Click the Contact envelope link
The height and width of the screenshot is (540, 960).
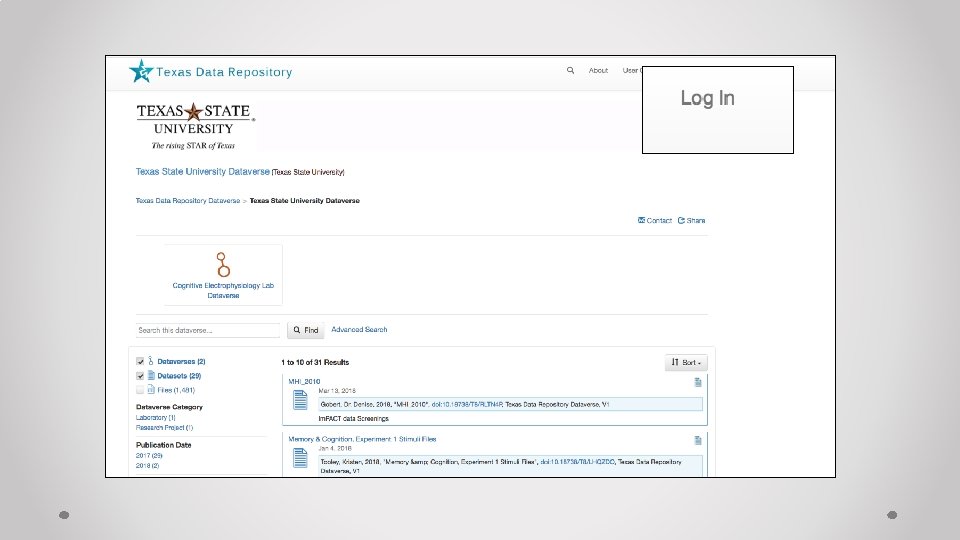655,220
